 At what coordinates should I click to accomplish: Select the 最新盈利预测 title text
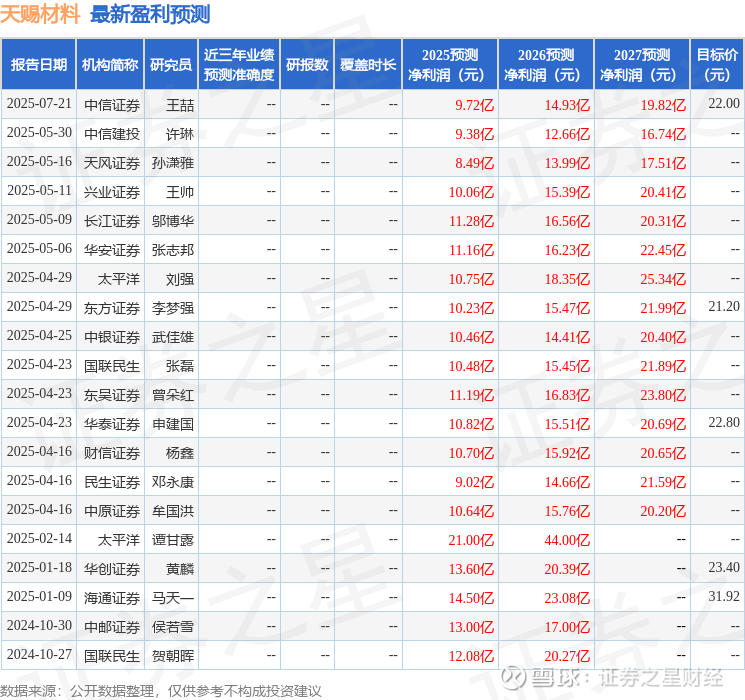[x=150, y=14]
